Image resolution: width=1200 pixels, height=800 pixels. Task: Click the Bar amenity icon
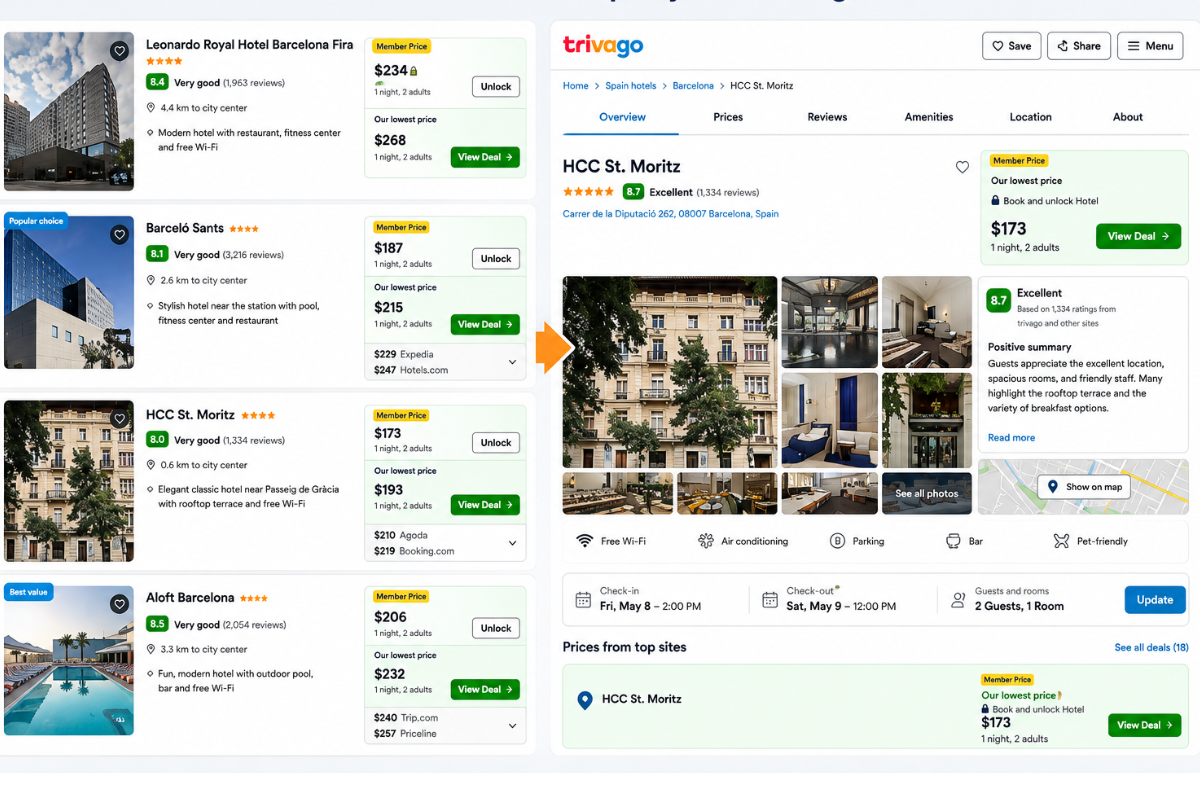[953, 541]
